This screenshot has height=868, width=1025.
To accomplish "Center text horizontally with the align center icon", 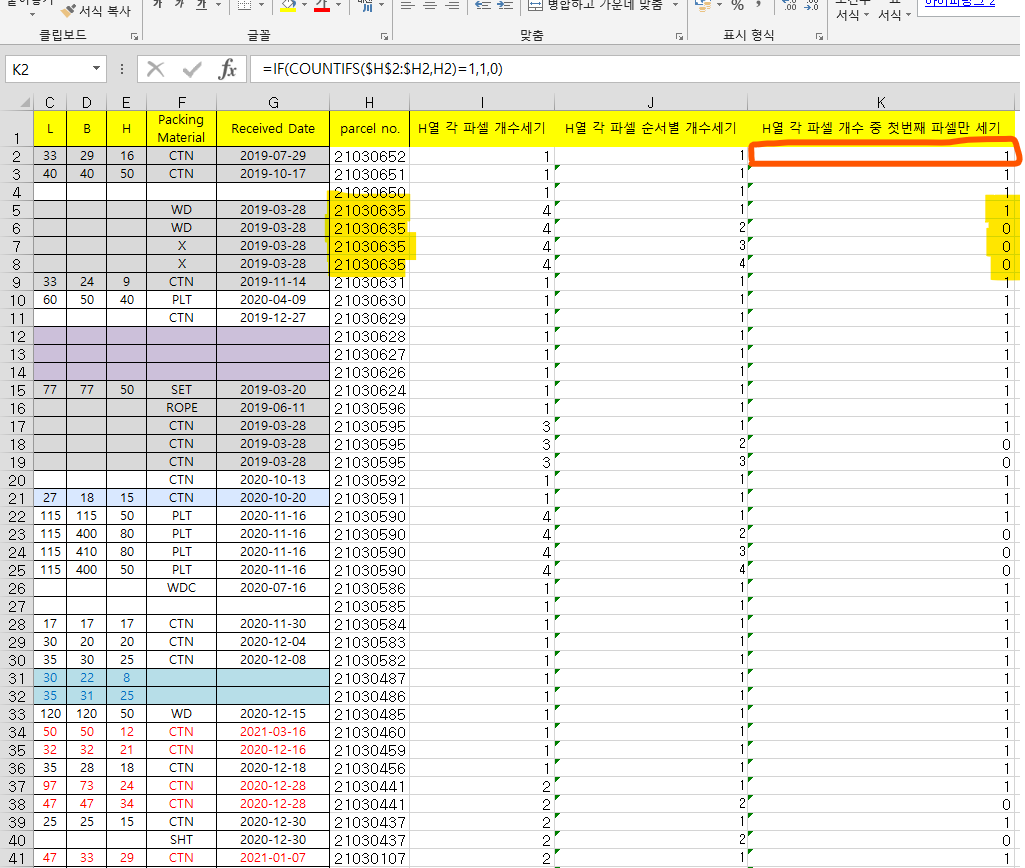I will [429, 6].
